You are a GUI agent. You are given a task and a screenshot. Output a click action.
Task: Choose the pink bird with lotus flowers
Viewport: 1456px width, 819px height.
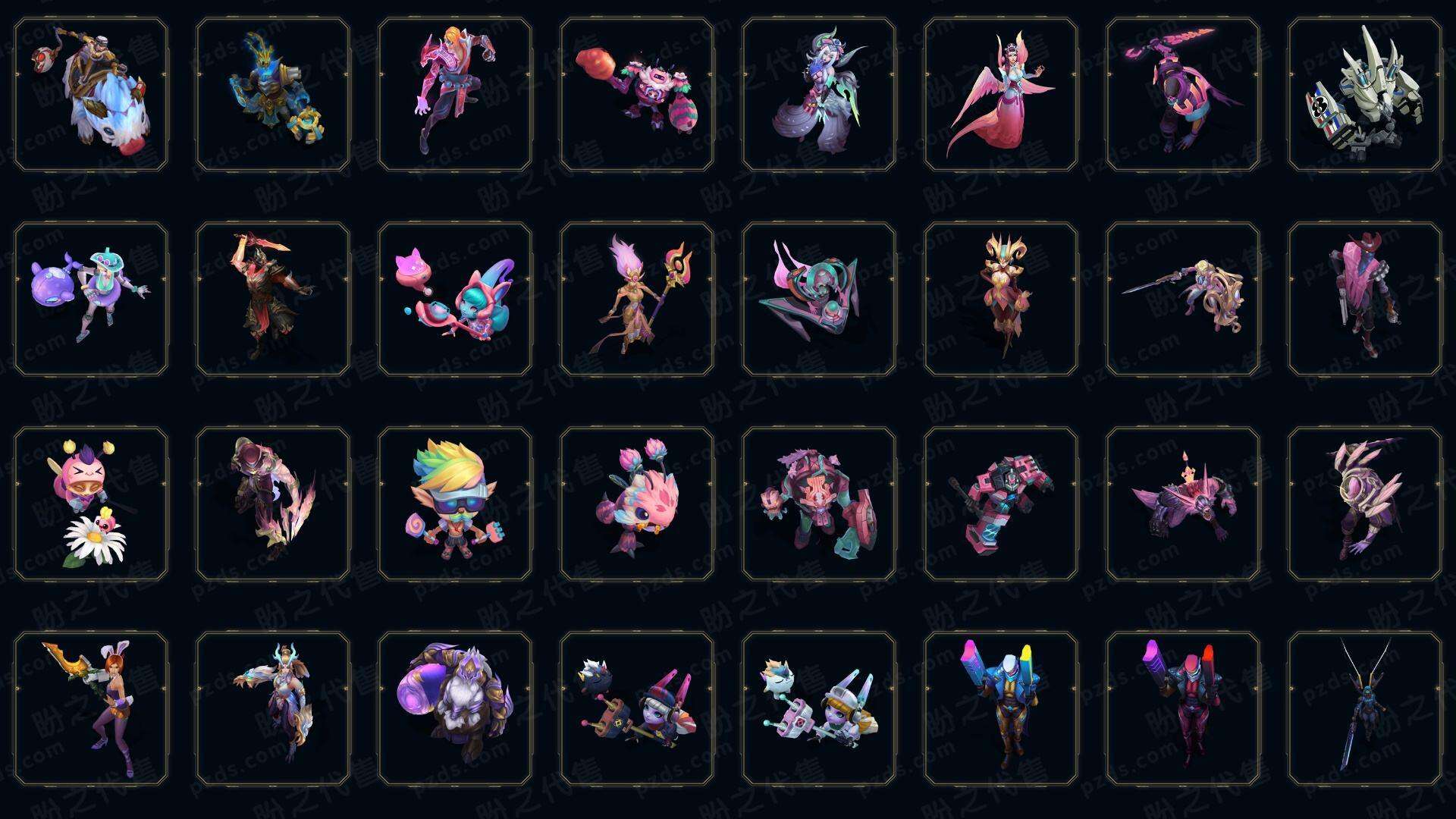click(637, 504)
